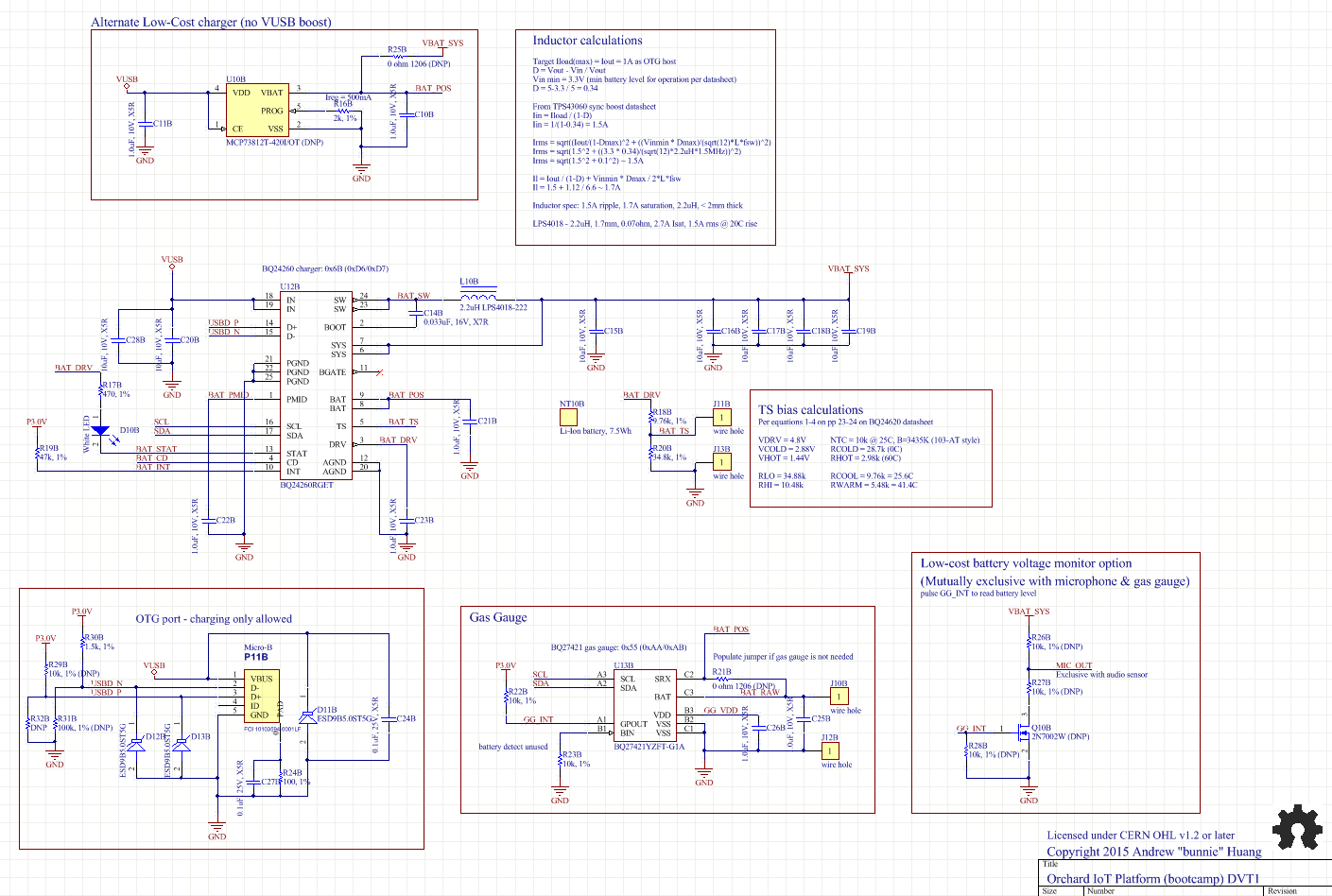The width and height of the screenshot is (1332, 896).
Task: Click the 'battery detect unused' note
Action: pos(513,747)
